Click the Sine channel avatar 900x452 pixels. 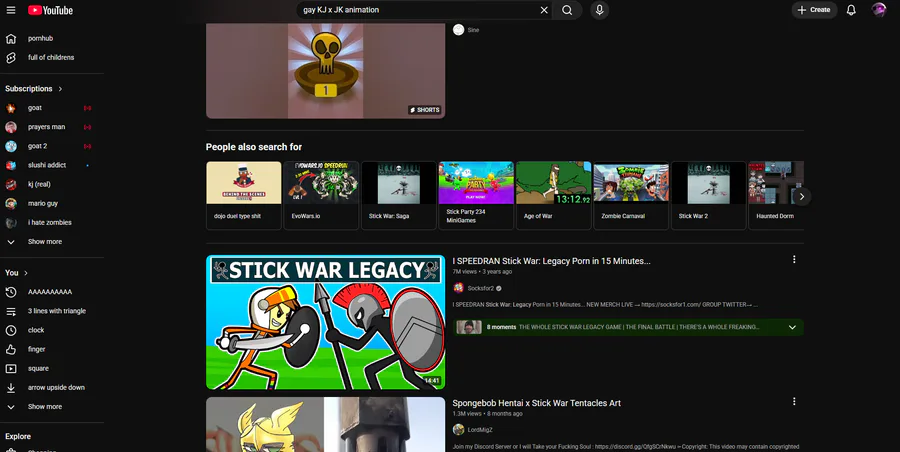[x=458, y=30]
